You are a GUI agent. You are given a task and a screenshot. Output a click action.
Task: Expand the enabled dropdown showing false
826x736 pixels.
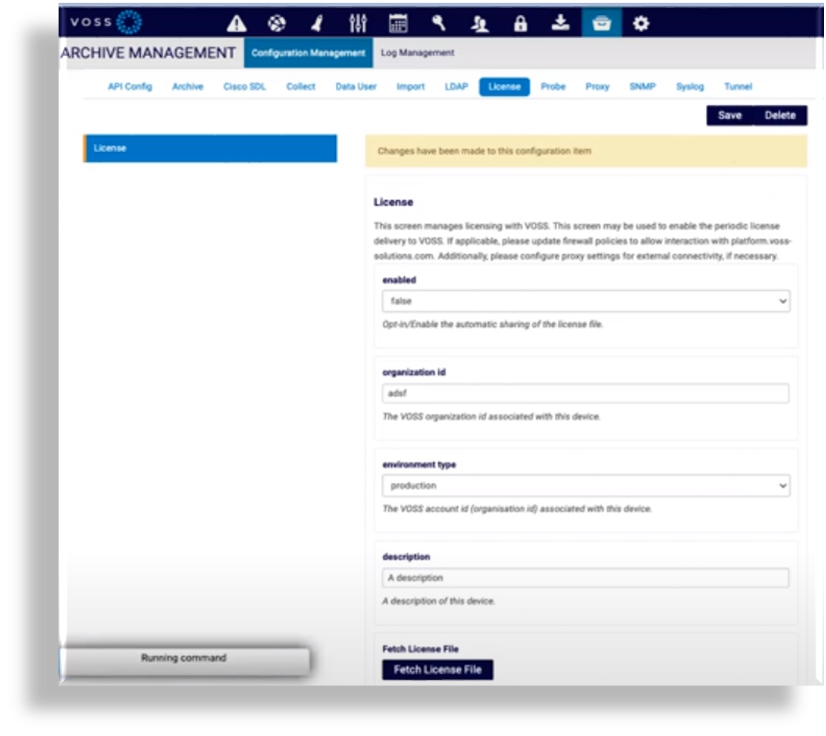(x=585, y=301)
